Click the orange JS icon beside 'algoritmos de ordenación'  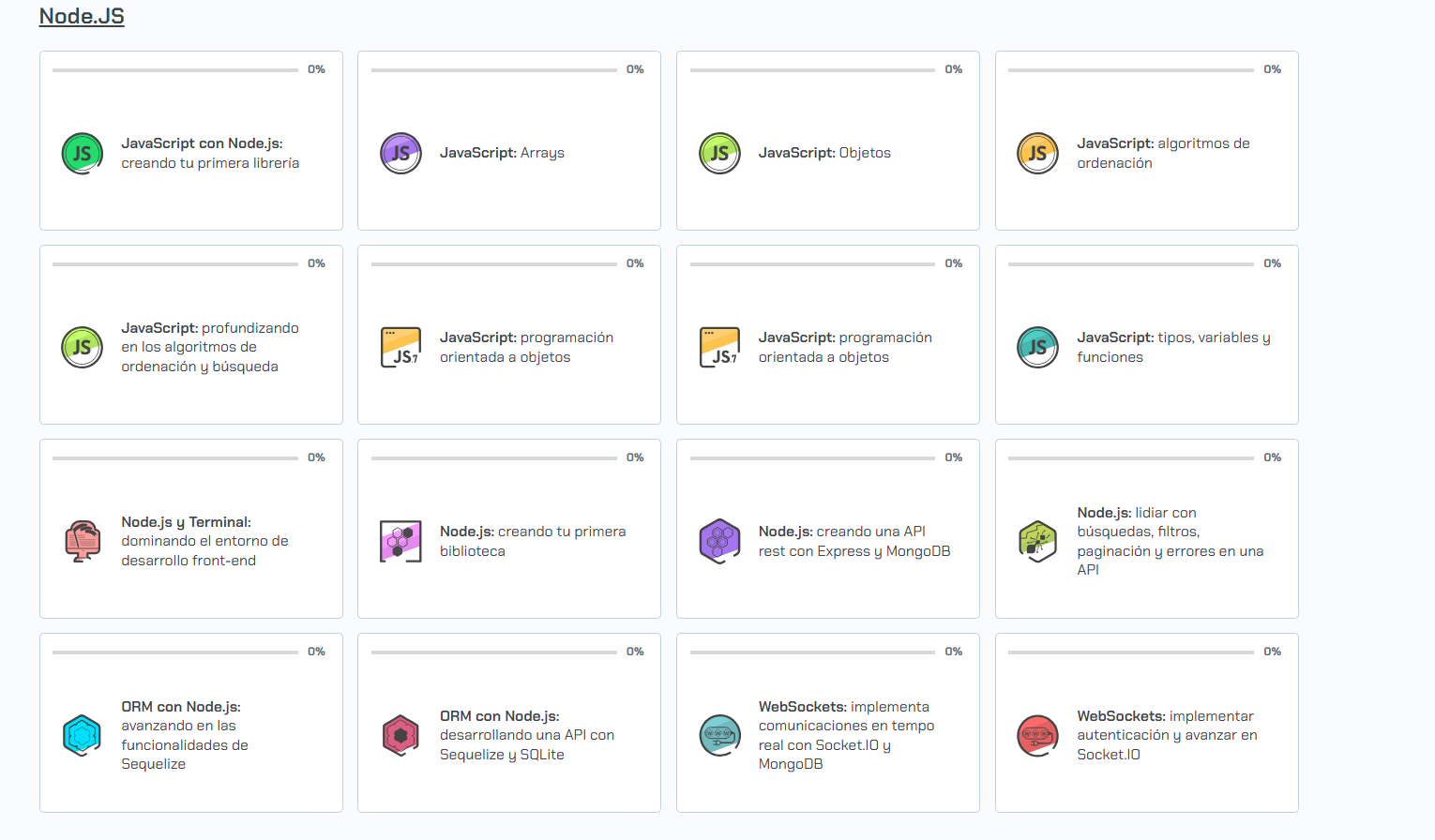point(1038,154)
